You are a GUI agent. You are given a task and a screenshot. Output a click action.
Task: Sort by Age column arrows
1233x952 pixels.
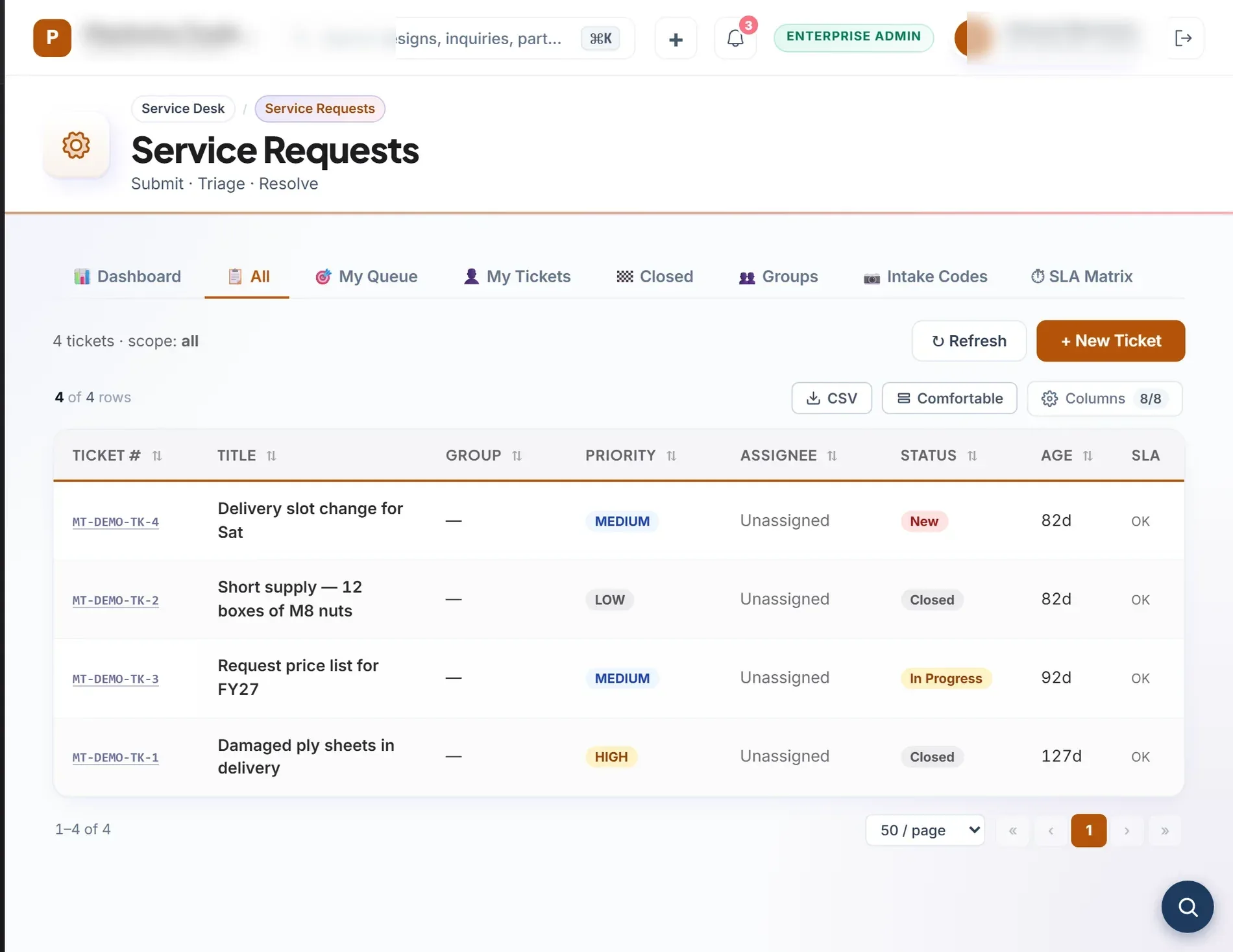[1088, 456]
